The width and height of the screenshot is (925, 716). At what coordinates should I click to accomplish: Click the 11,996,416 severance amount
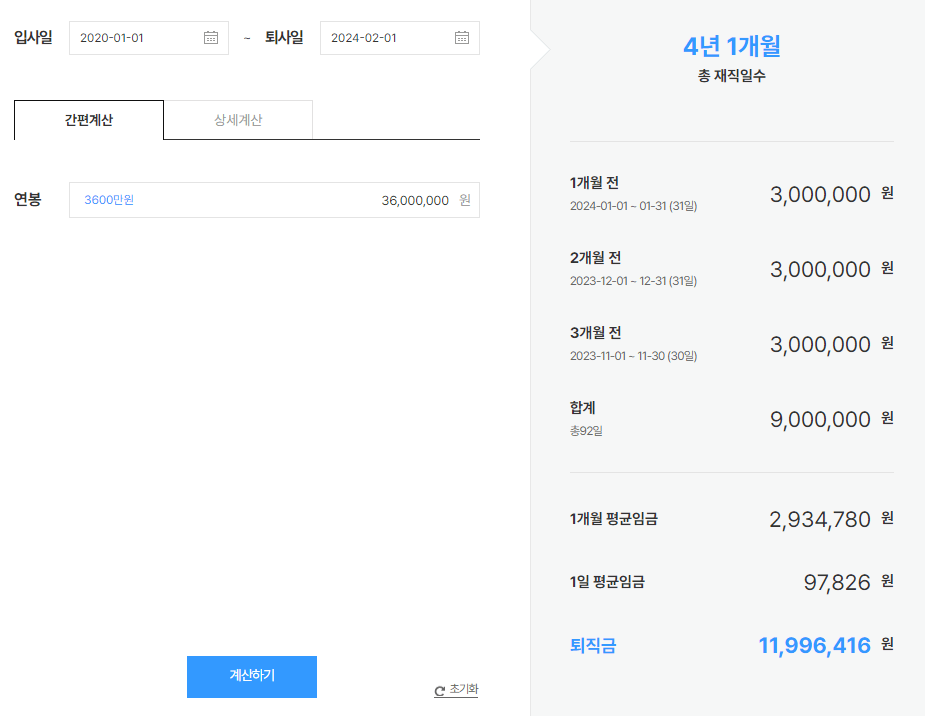click(x=815, y=645)
